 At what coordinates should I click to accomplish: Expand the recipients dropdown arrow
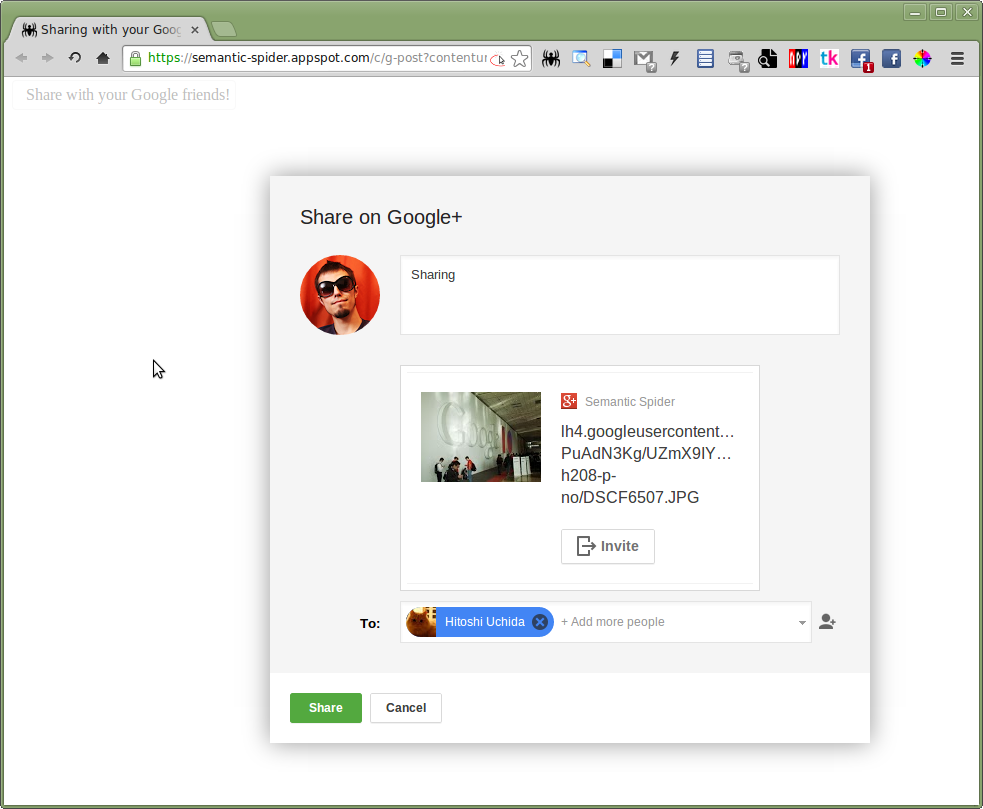pos(802,623)
